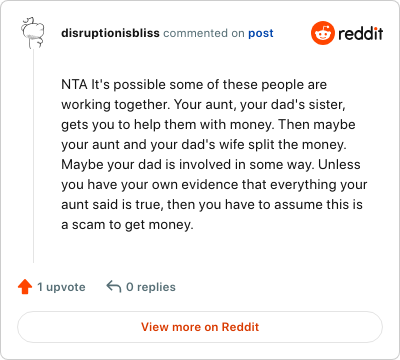This screenshot has width=400, height=360.
Task: Click the disruptionisbliss avatar icon
Action: click(x=33, y=33)
